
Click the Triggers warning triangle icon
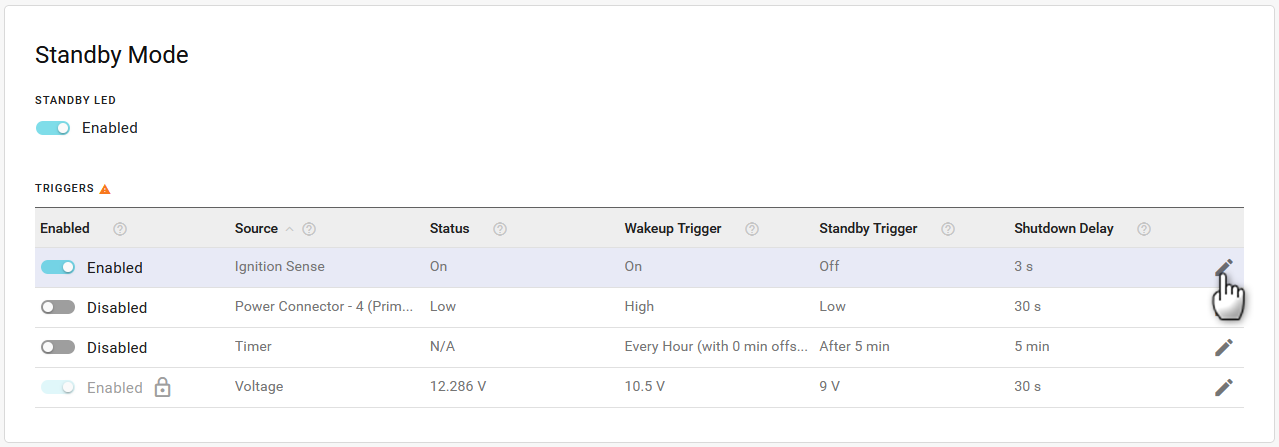tap(105, 188)
